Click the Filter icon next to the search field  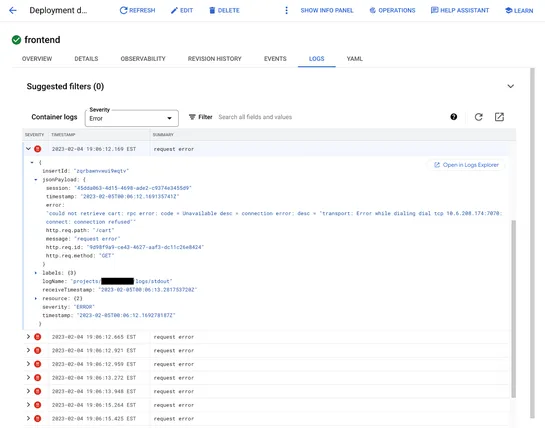coord(192,117)
